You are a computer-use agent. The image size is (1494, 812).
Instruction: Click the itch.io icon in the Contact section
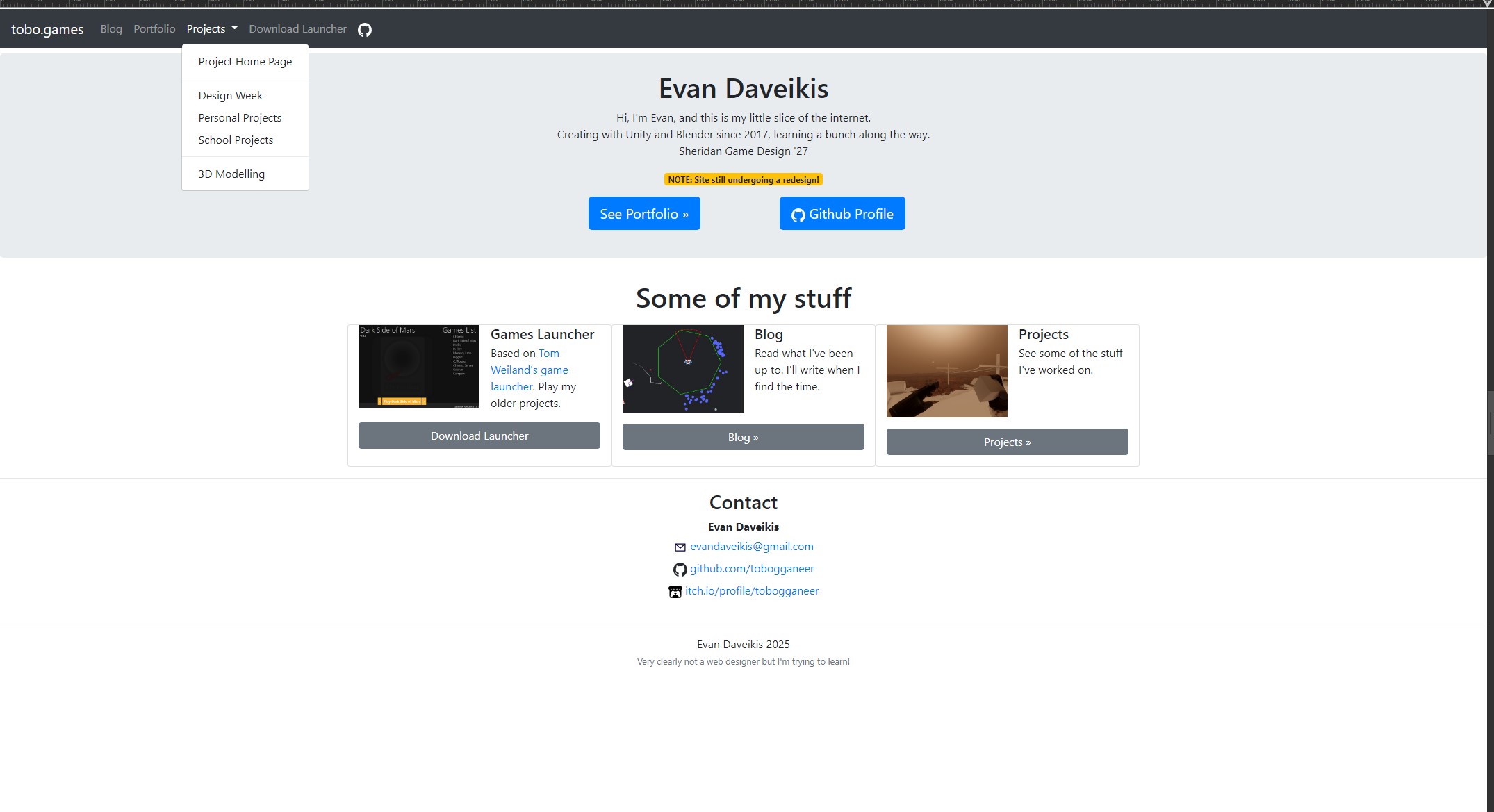[675, 591]
